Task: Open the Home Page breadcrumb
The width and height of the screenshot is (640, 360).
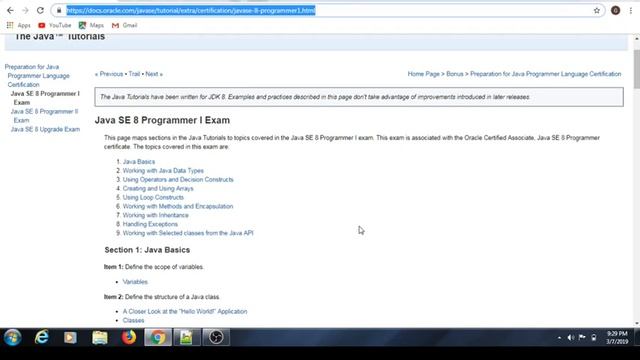Action: point(423,74)
